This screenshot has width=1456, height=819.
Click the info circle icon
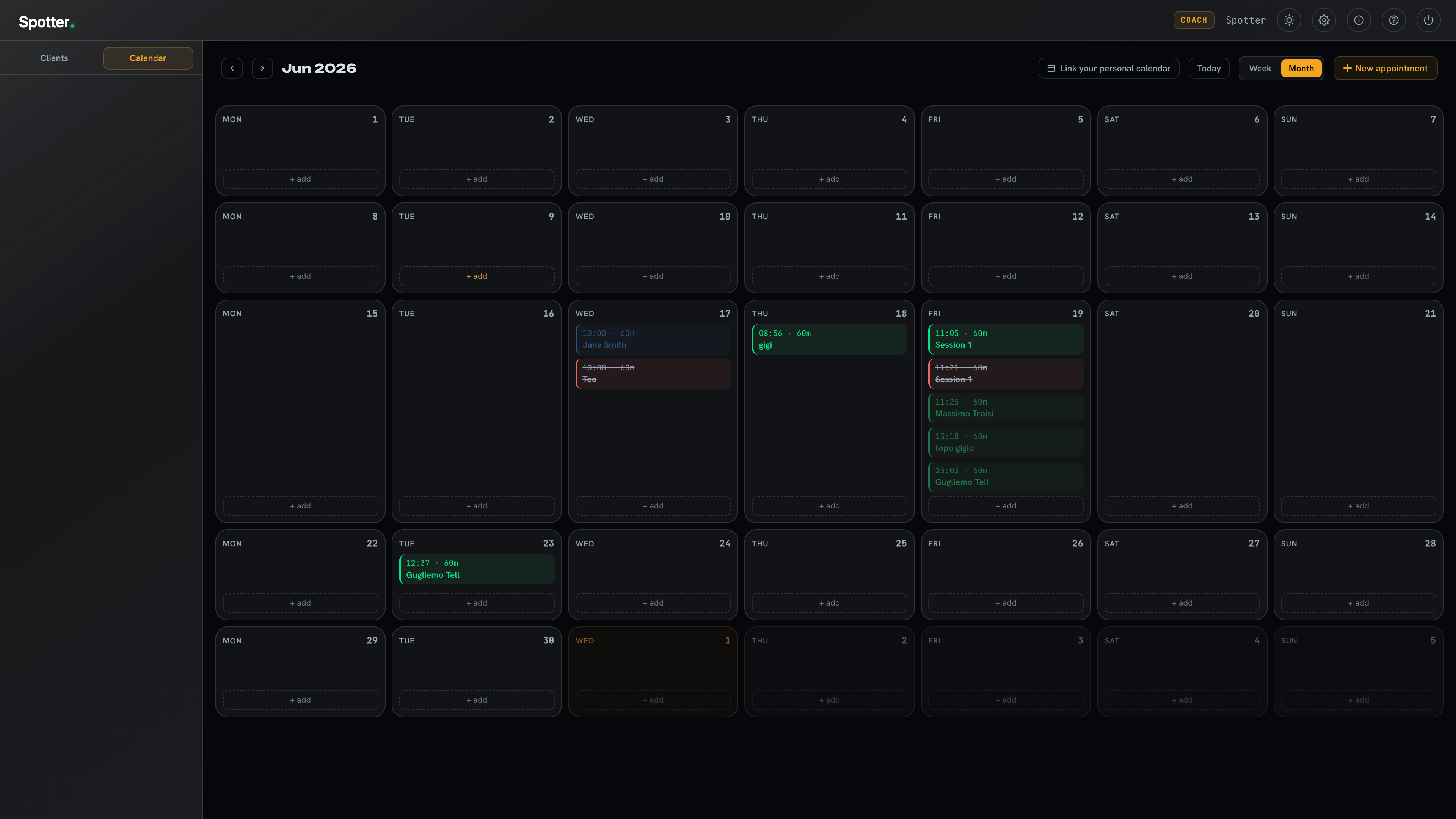(x=1359, y=20)
